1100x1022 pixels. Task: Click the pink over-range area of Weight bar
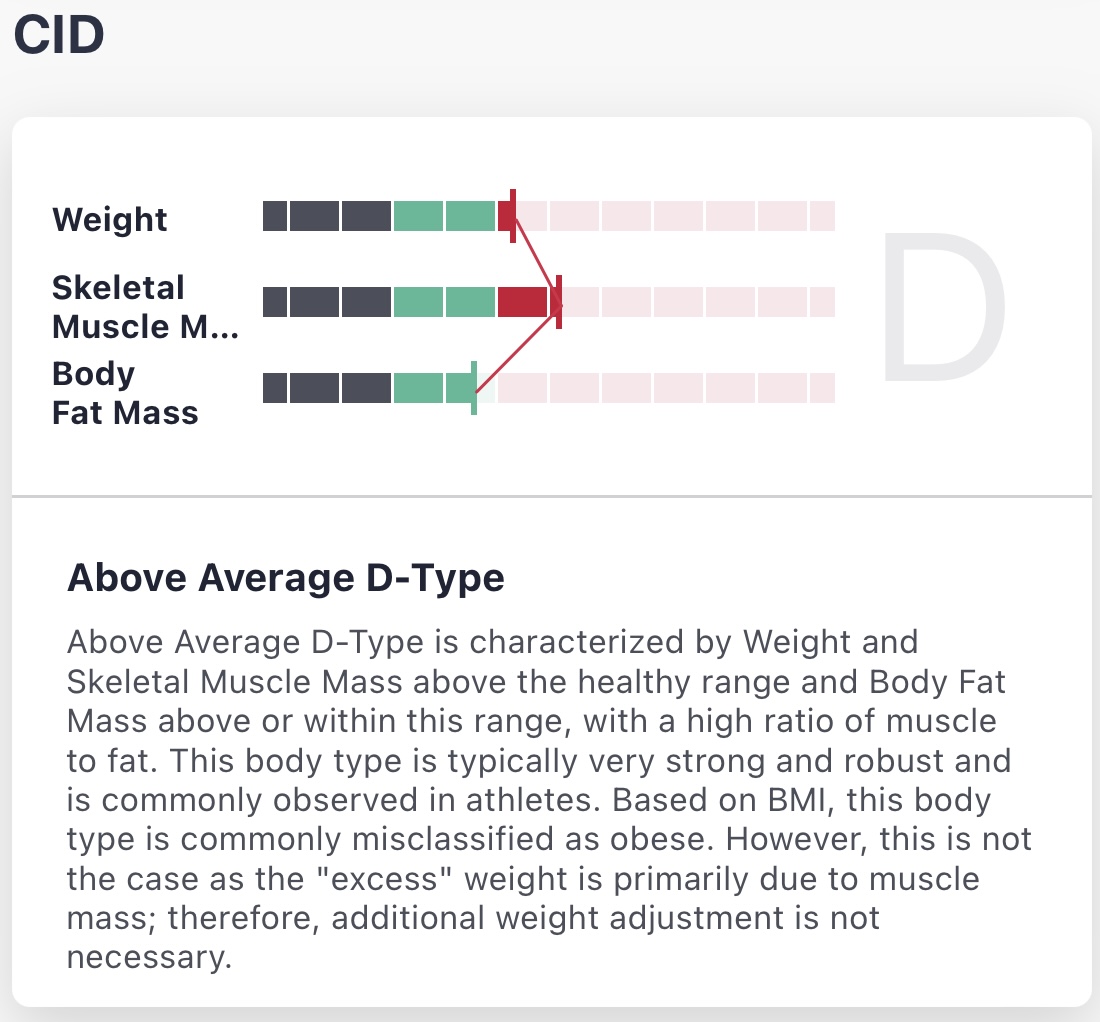pos(677,216)
